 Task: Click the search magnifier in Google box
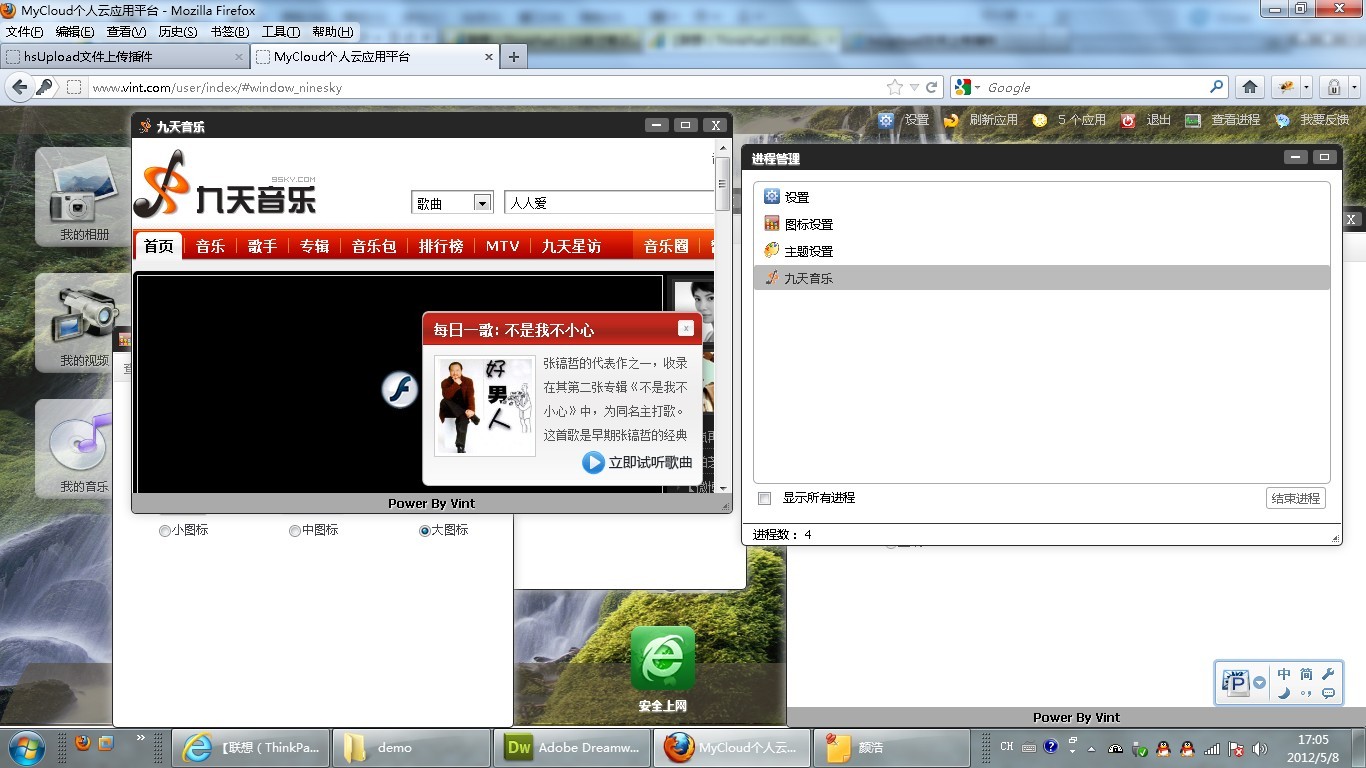coord(1217,87)
